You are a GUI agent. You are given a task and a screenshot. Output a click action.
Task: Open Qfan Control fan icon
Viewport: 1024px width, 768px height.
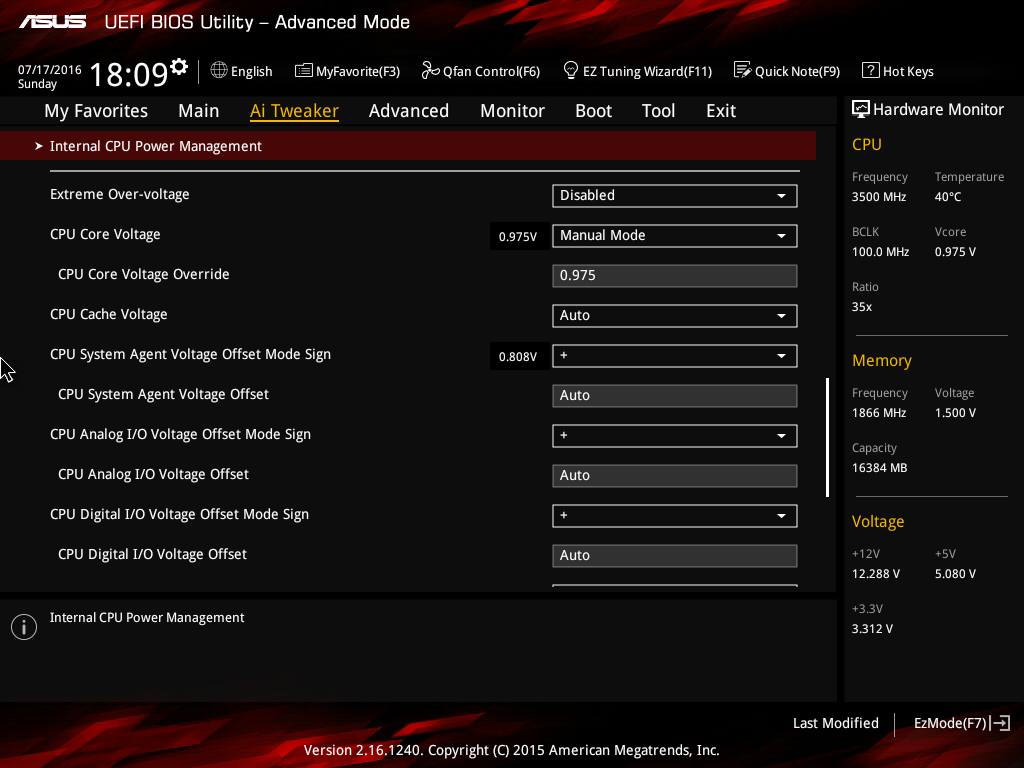(430, 70)
